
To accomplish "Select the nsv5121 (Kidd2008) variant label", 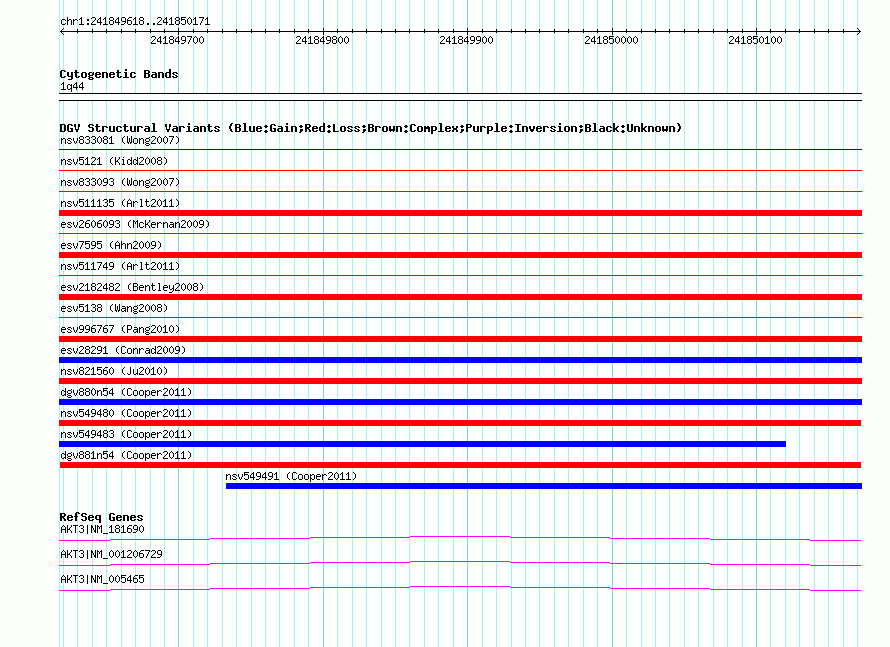I will pos(114,161).
